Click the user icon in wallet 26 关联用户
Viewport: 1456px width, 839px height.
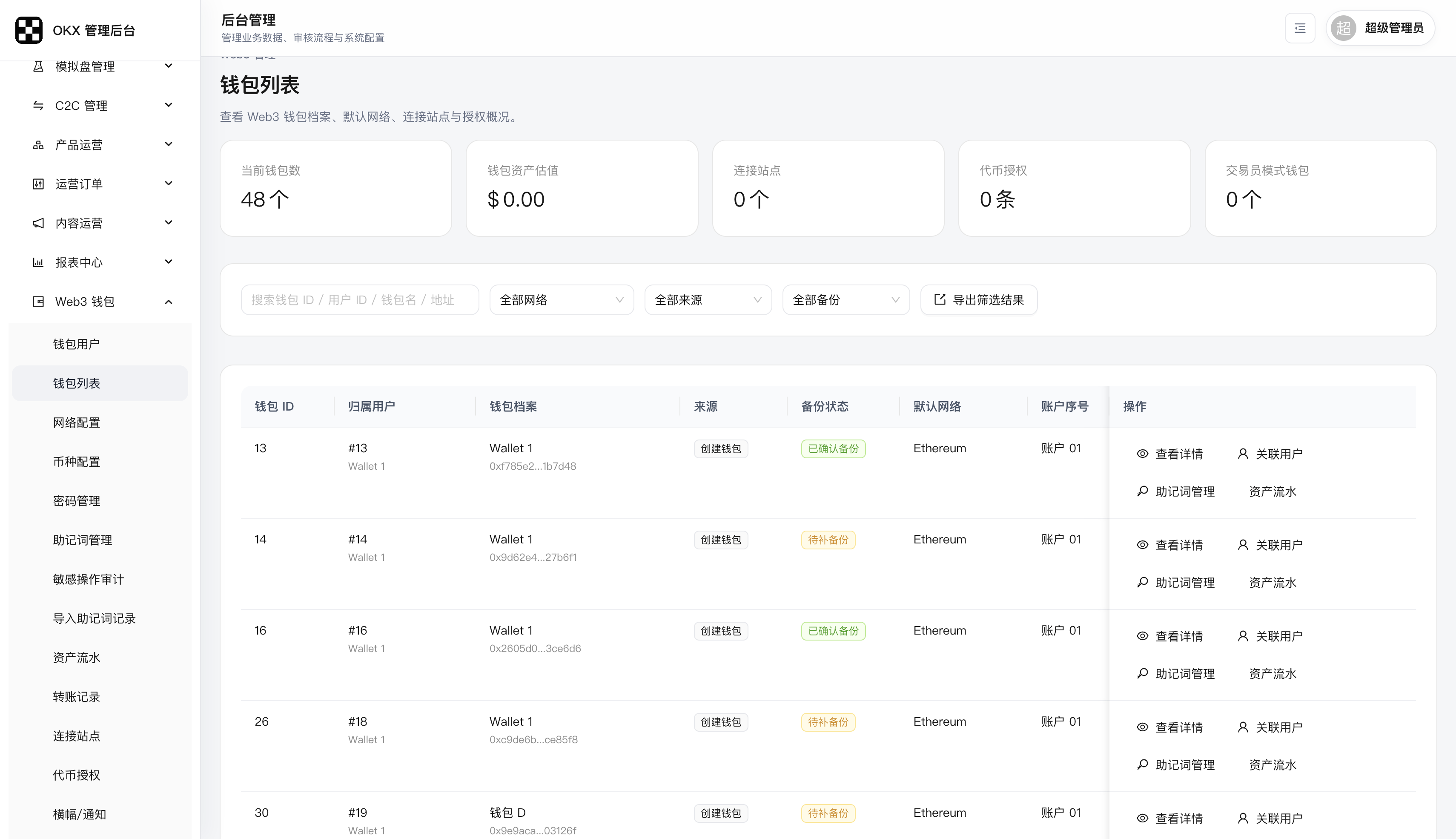[1243, 727]
